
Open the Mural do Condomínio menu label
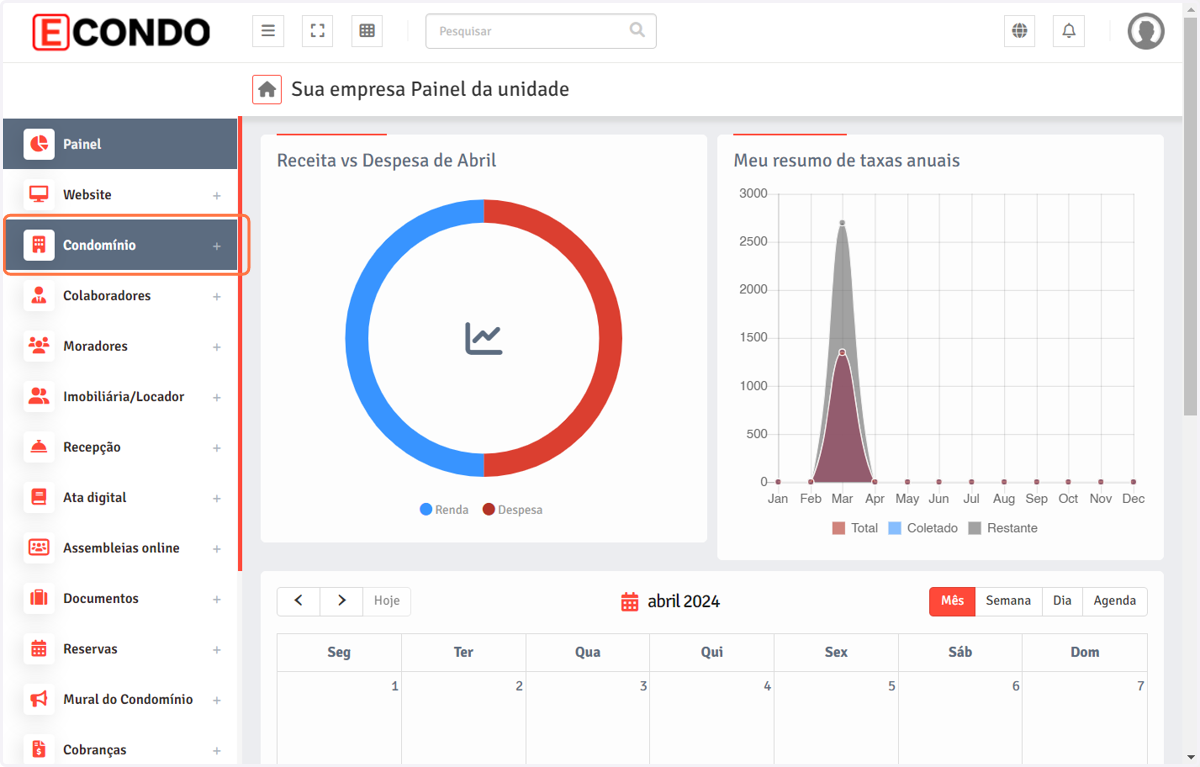tap(128, 699)
